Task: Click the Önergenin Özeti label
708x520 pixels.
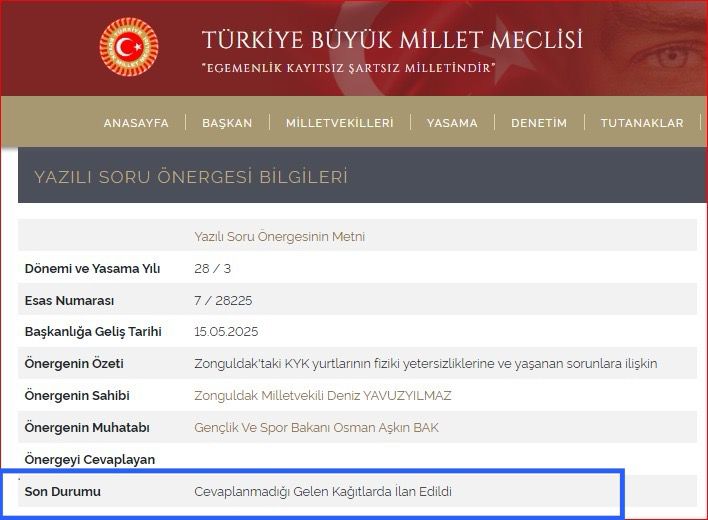Action: pos(74,363)
